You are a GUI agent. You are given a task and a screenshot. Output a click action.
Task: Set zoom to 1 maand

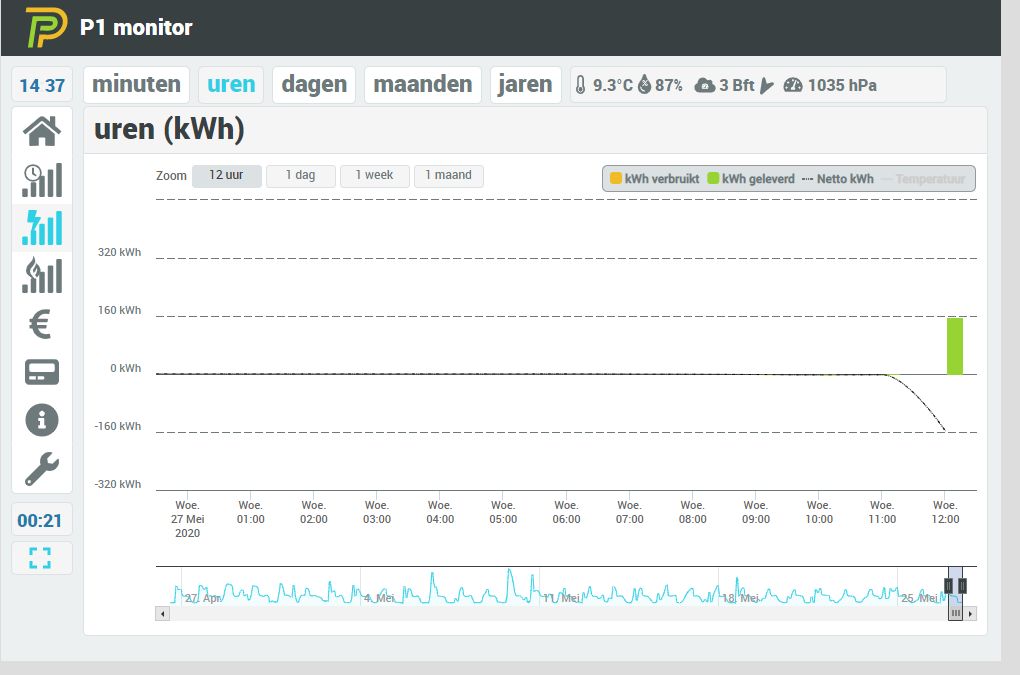[448, 176]
